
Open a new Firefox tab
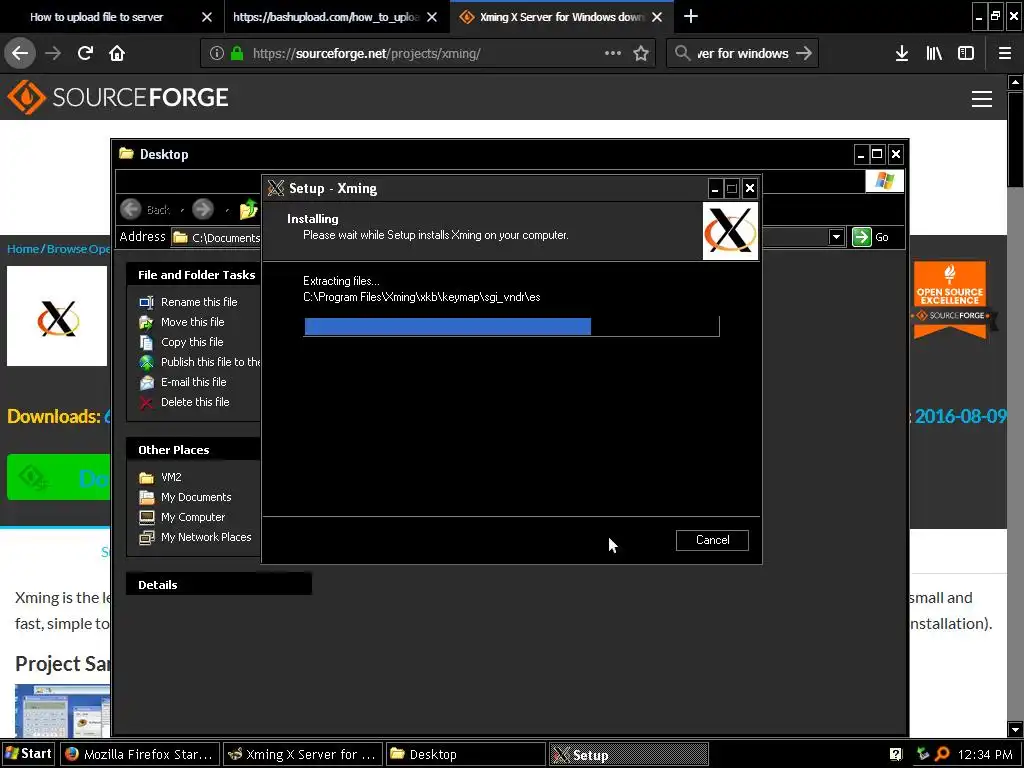[x=690, y=16]
